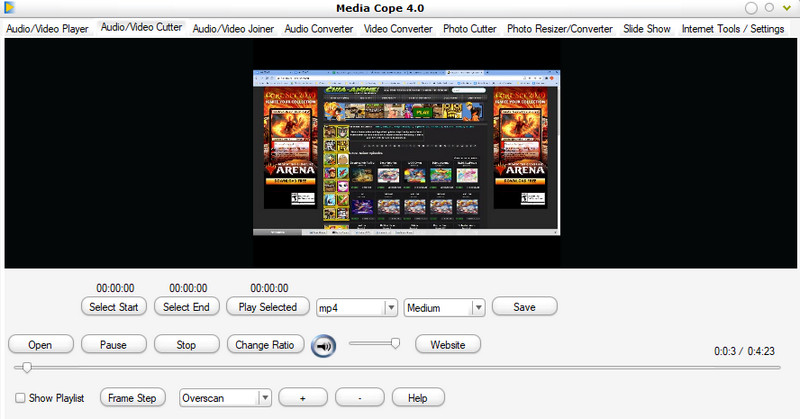Screen dimensions: 800x419
Task: Click the Media Cope 4.0 title text
Action: pos(380,8)
